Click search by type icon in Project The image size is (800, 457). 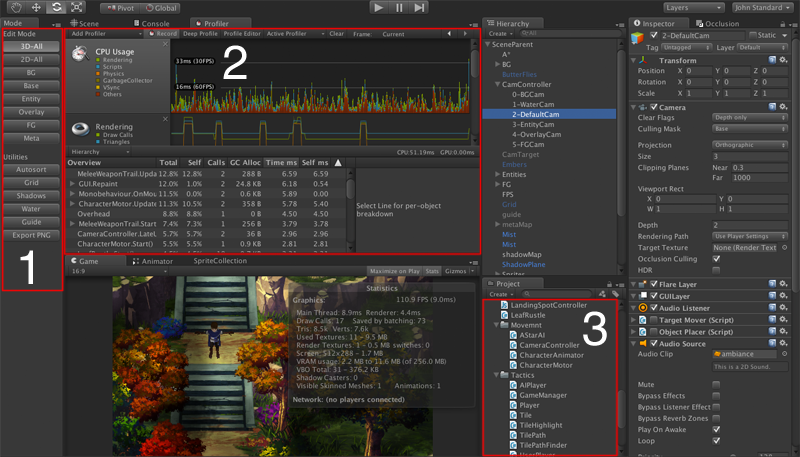click(603, 294)
